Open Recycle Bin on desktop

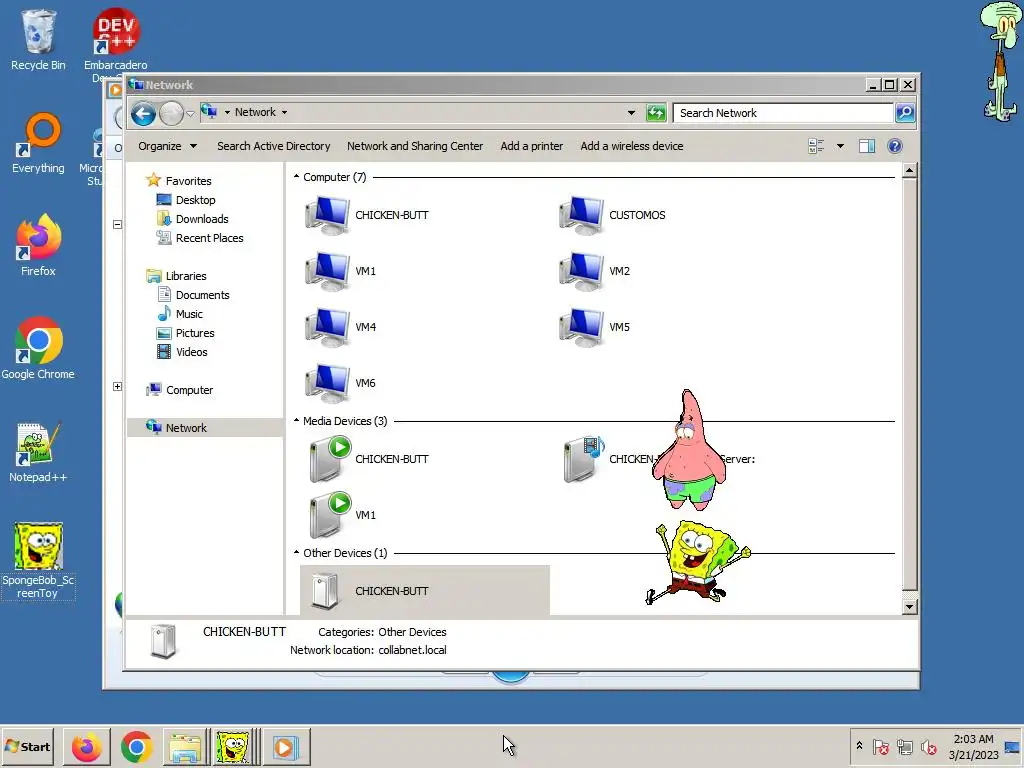[x=38, y=39]
